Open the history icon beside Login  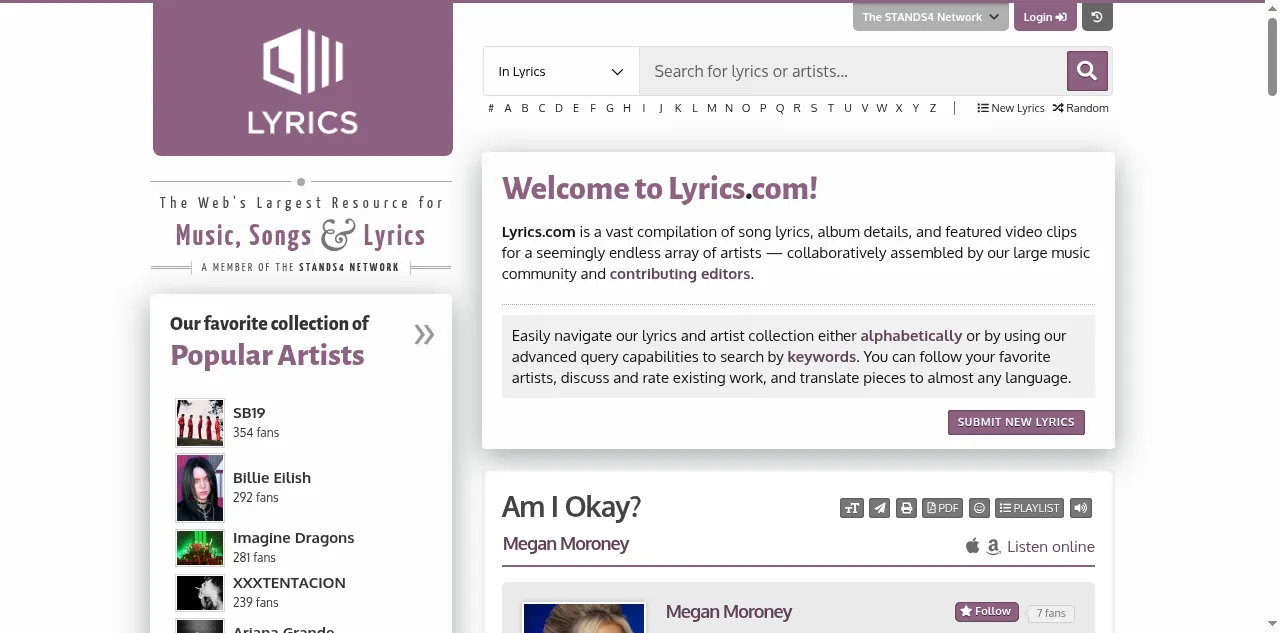pos(1097,17)
